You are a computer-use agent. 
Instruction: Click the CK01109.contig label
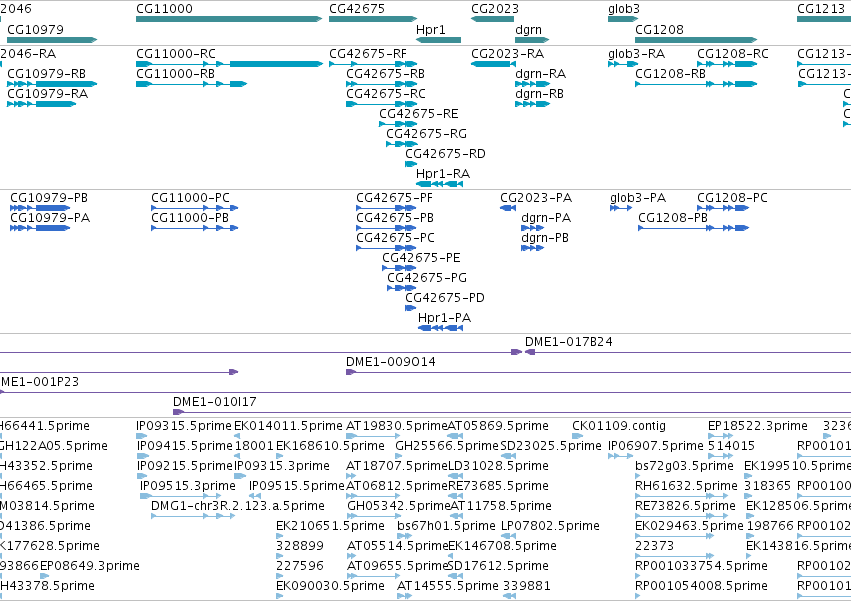pyautogui.click(x=619, y=426)
